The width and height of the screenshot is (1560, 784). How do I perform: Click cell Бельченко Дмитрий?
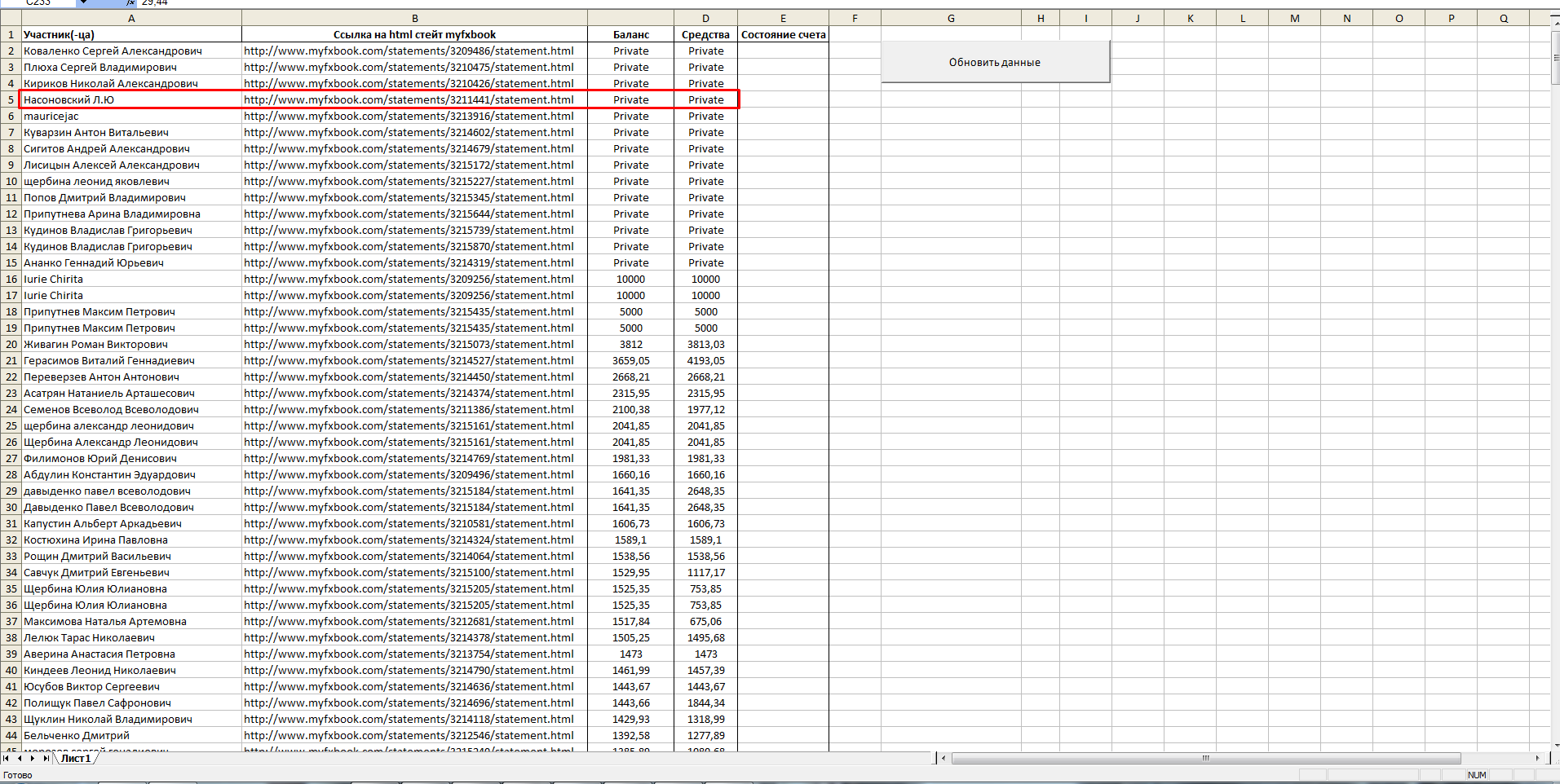click(131, 735)
